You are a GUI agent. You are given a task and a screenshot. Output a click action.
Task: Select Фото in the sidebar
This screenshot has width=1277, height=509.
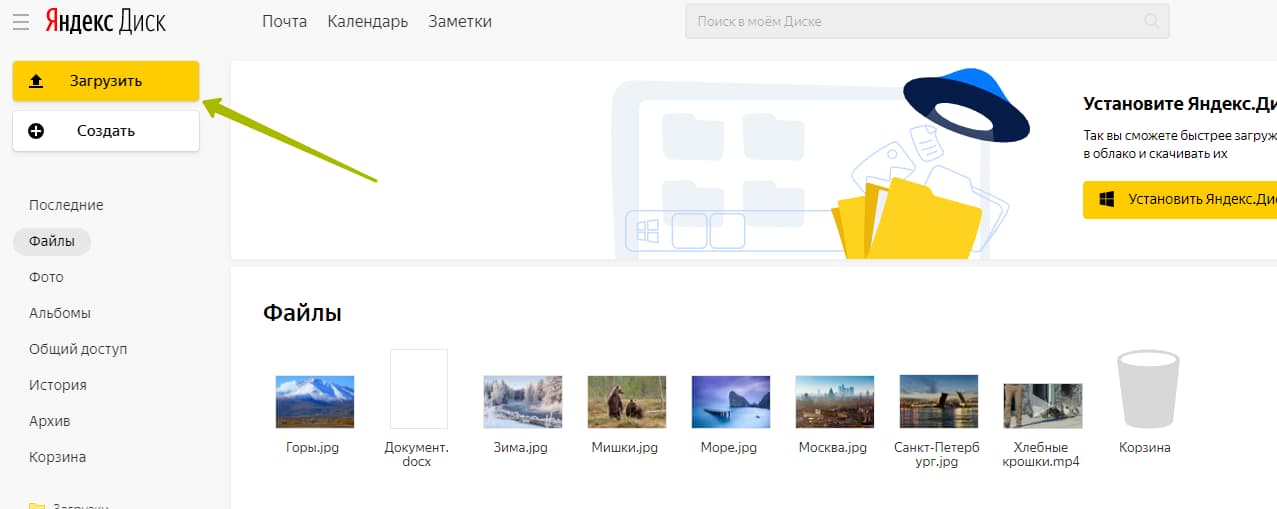[46, 277]
